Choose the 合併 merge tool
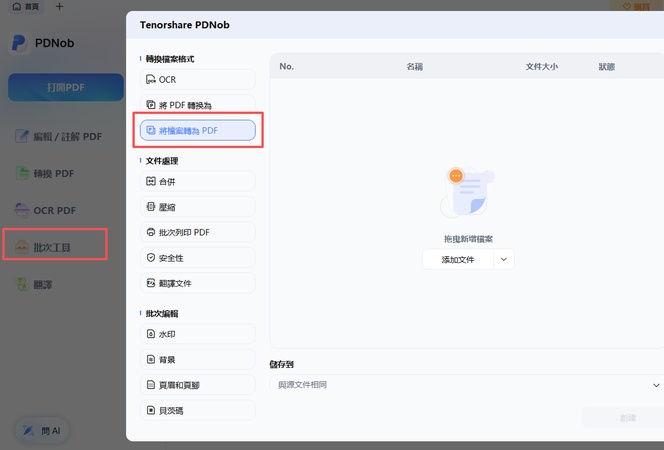The height and width of the screenshot is (450, 664). coord(198,182)
